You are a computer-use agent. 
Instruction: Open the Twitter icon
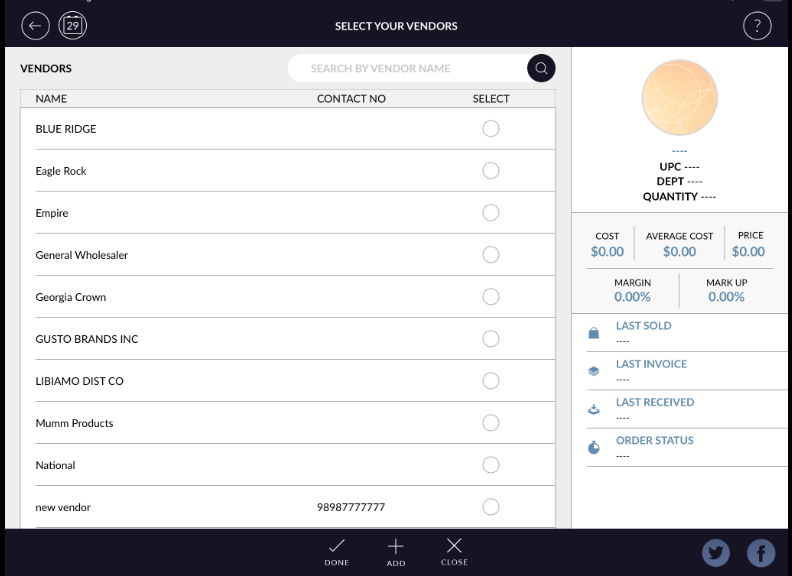tap(716, 553)
